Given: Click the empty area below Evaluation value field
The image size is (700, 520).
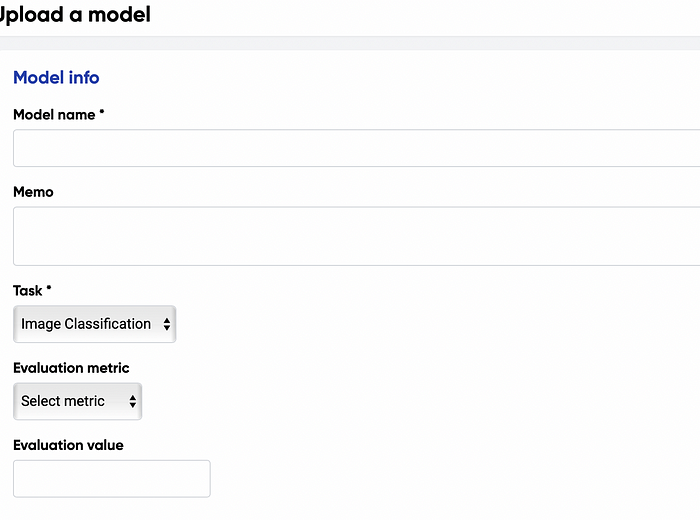Looking at the screenshot, I should click(350, 508).
